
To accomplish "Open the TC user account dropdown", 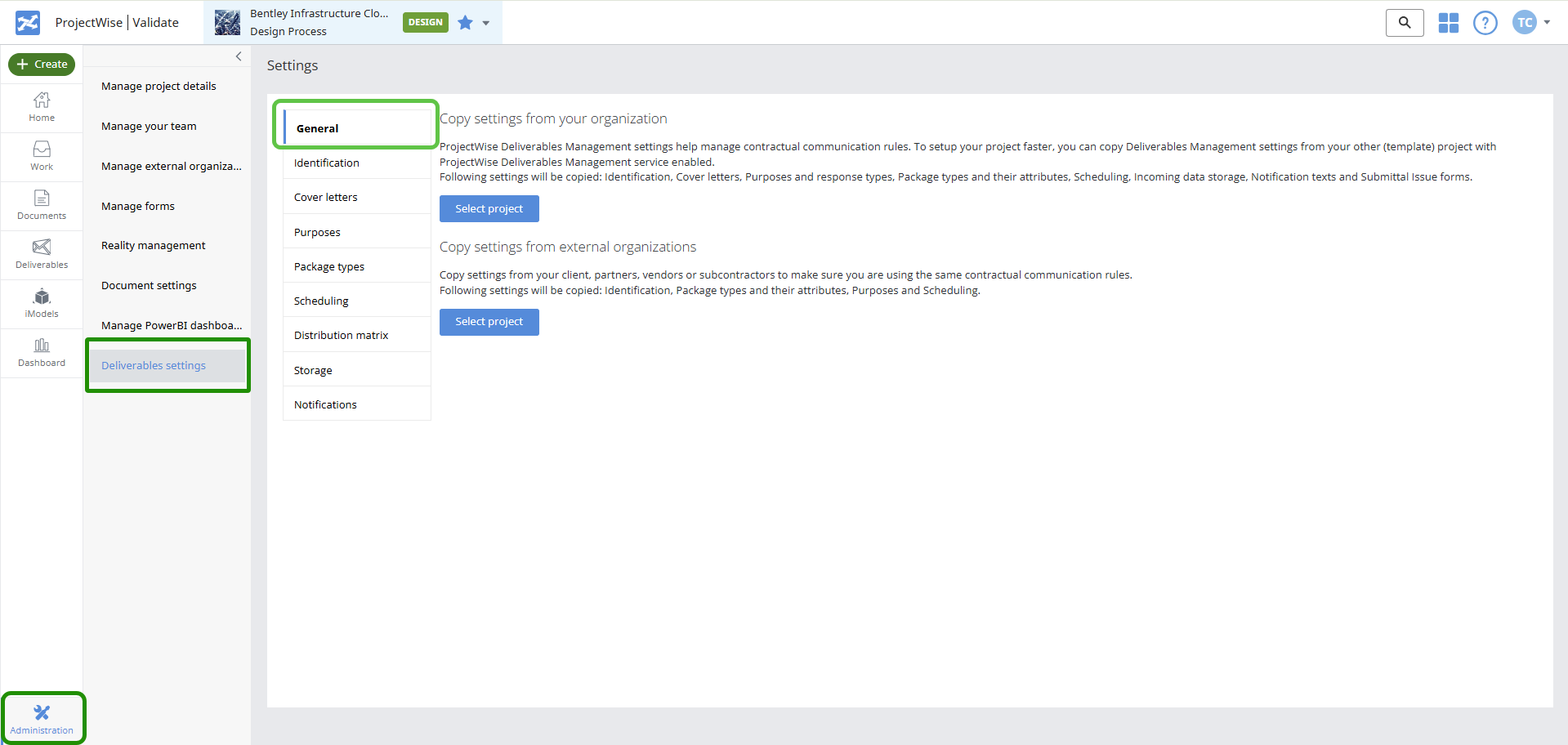I will coord(1530,22).
